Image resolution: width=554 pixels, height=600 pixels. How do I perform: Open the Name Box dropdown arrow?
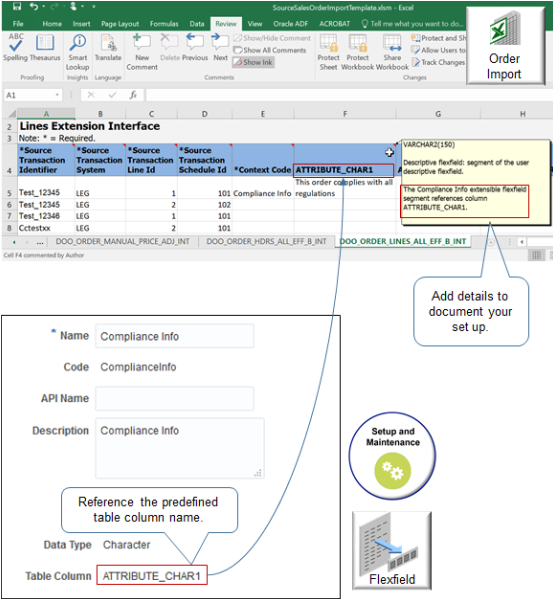pyautogui.click(x=57, y=95)
